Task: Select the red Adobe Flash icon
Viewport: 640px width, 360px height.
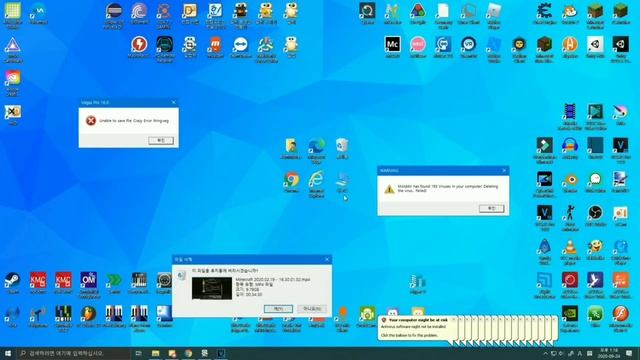Action: (x=620, y=314)
